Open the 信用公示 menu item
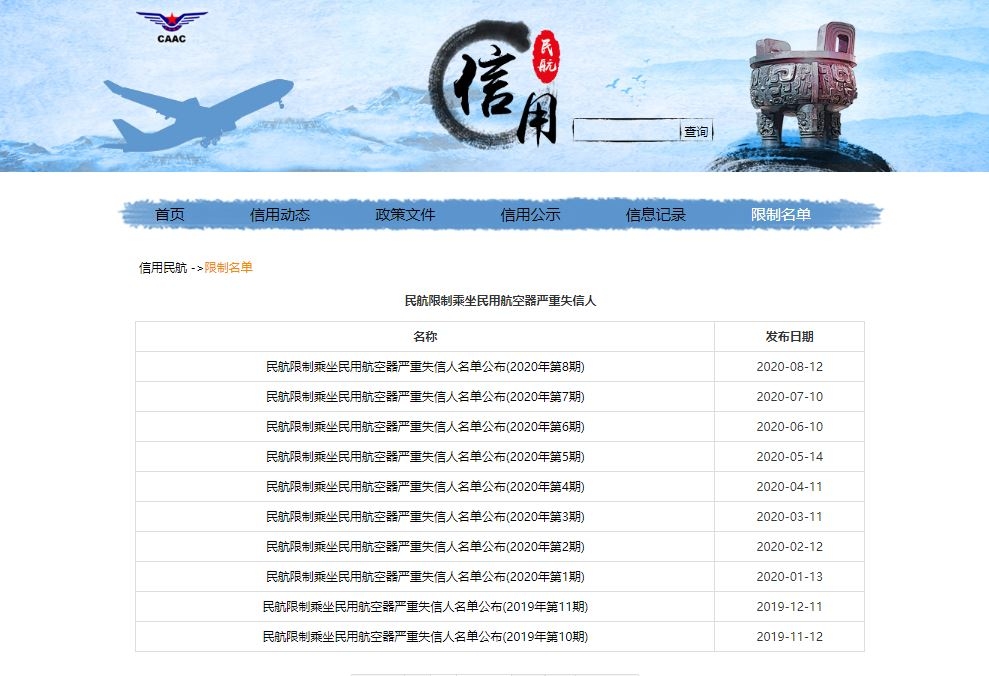The height and width of the screenshot is (676, 989). (530, 215)
